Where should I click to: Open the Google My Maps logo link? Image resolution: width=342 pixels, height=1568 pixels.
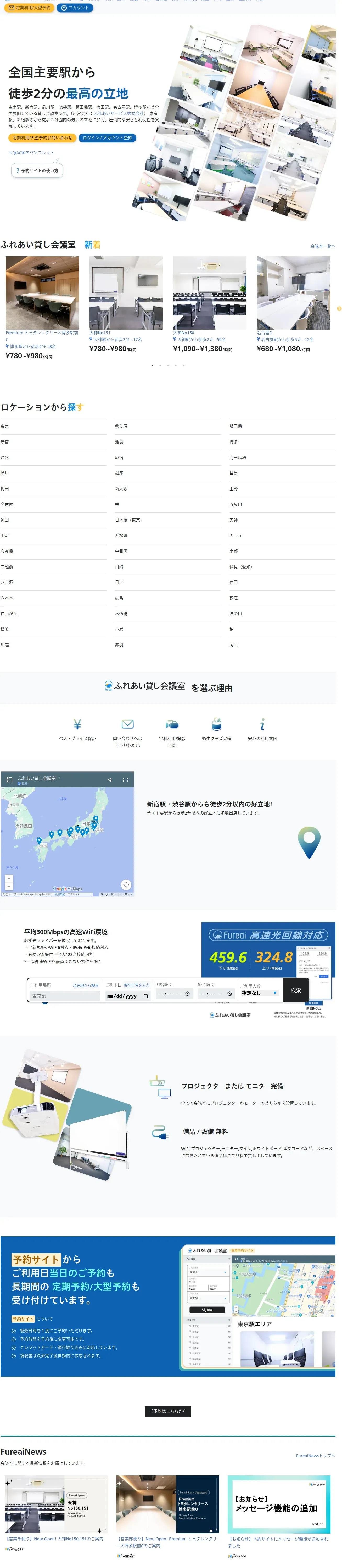tap(68, 889)
